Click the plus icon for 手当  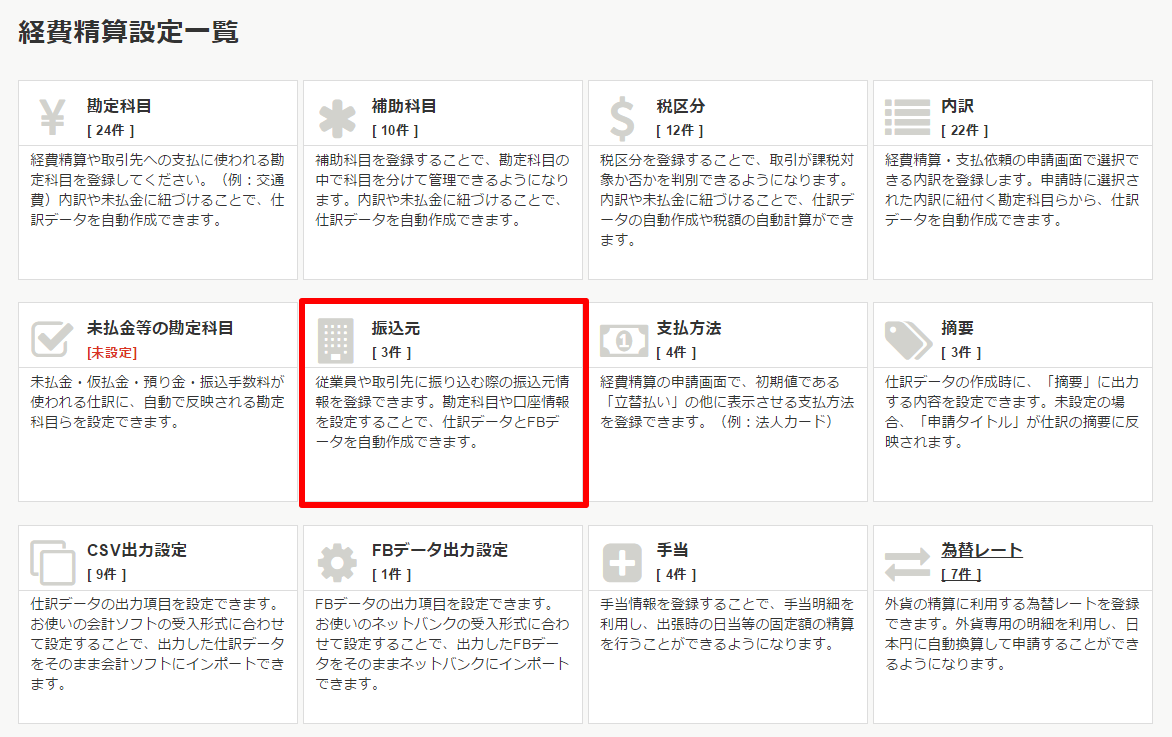(x=622, y=563)
